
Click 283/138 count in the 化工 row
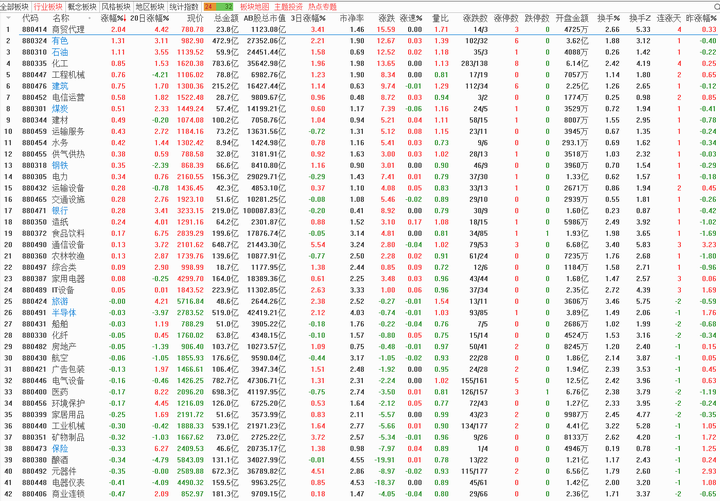click(x=475, y=63)
